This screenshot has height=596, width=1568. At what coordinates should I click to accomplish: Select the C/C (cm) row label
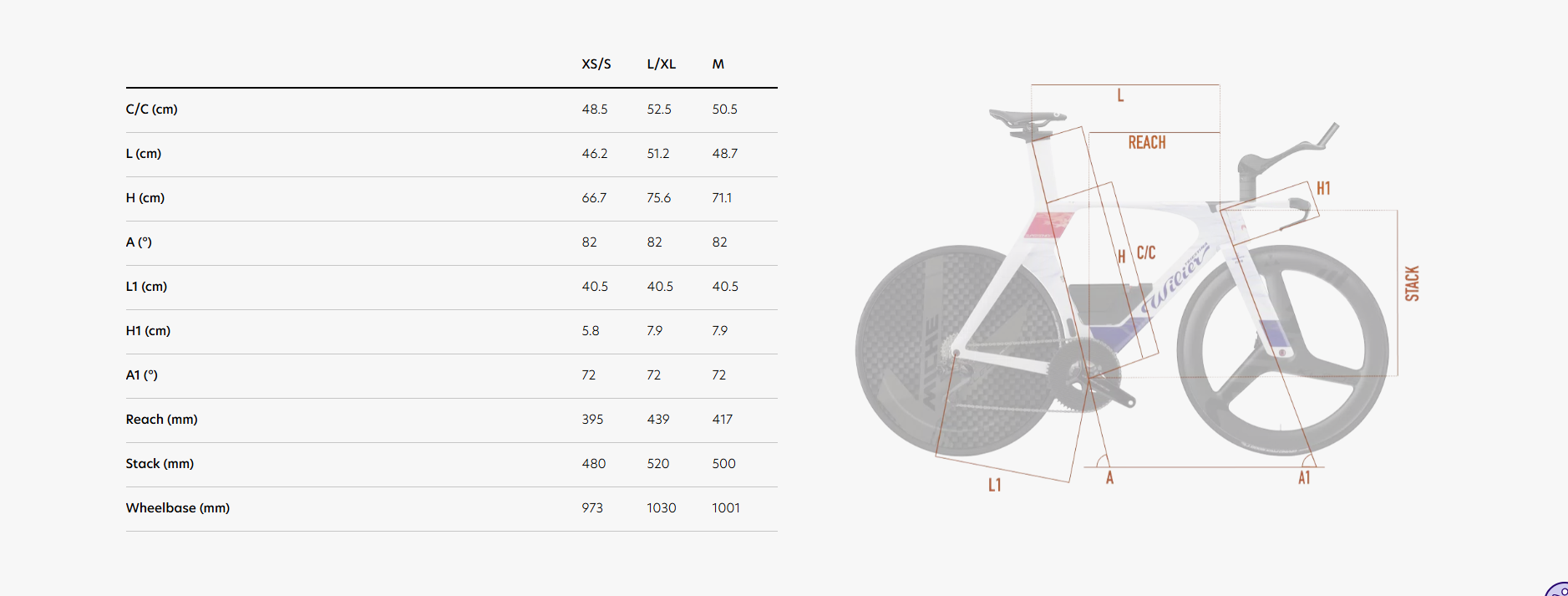coord(152,110)
